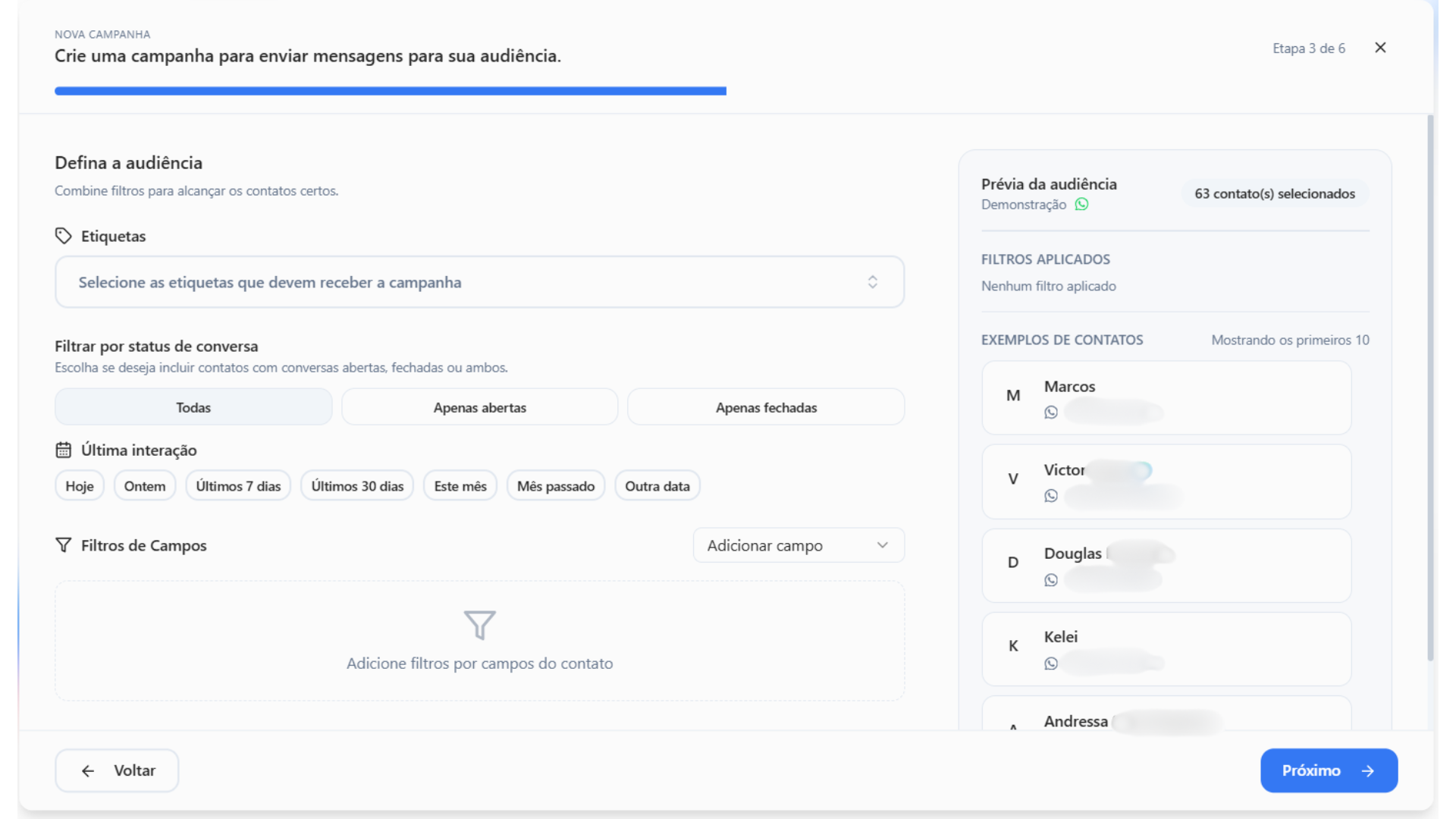
Task: Close the Nova Campanha dialog with X
Action: (x=1380, y=48)
